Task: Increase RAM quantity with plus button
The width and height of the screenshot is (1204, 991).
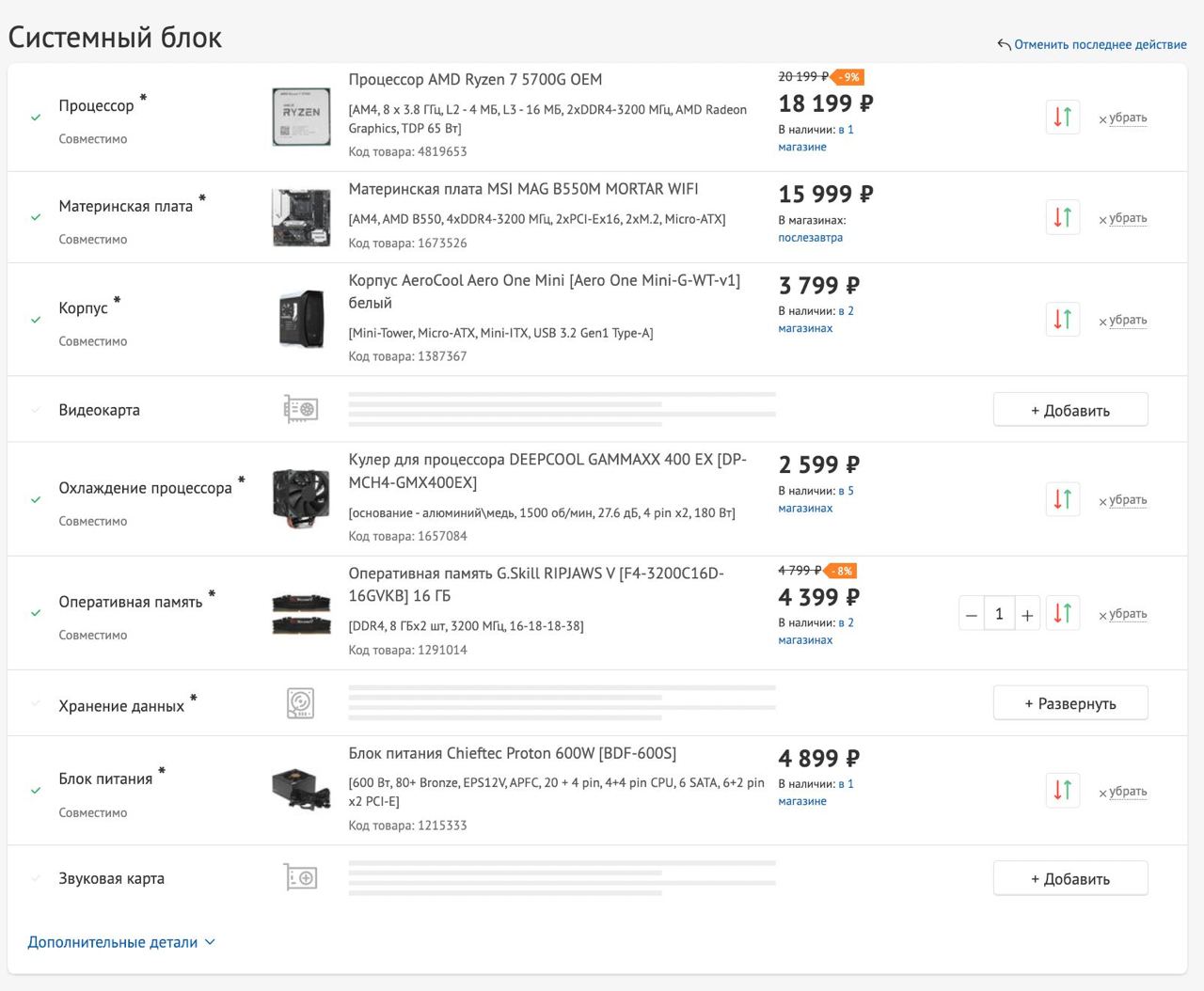Action: click(x=1027, y=615)
